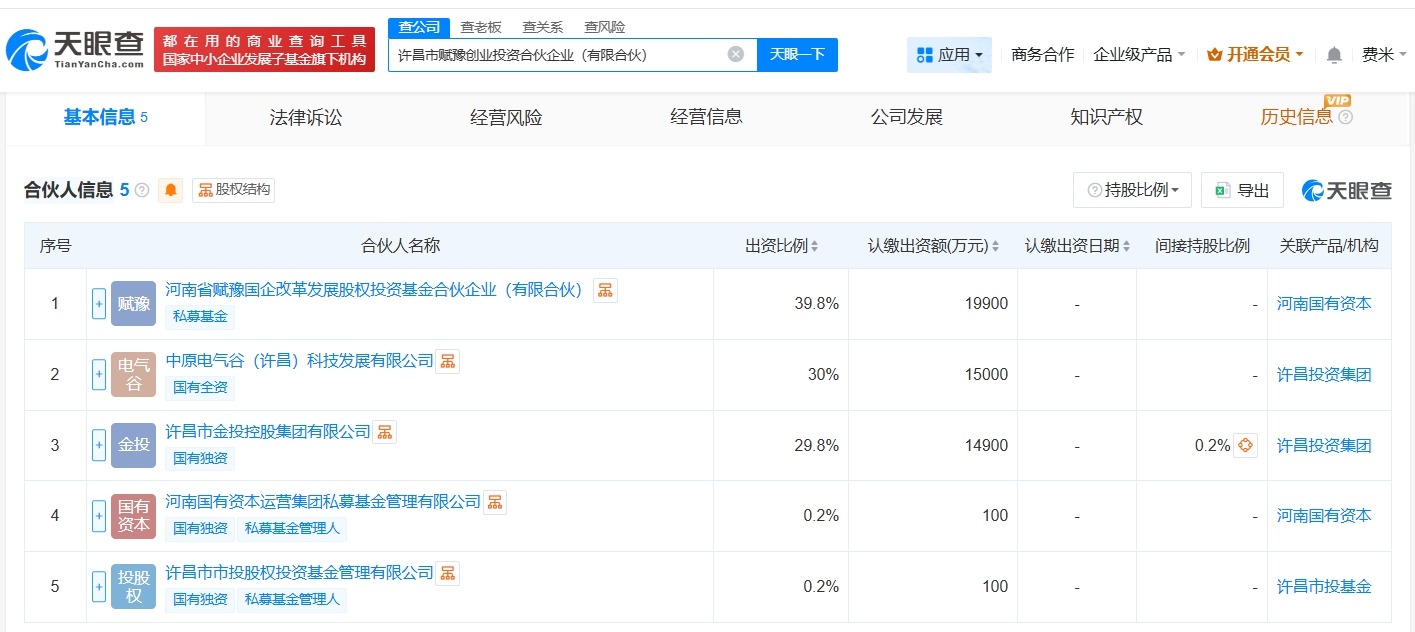Image resolution: width=1415 pixels, height=632 pixels.
Task: Open the 河南国有资本 link
Action: point(1324,303)
